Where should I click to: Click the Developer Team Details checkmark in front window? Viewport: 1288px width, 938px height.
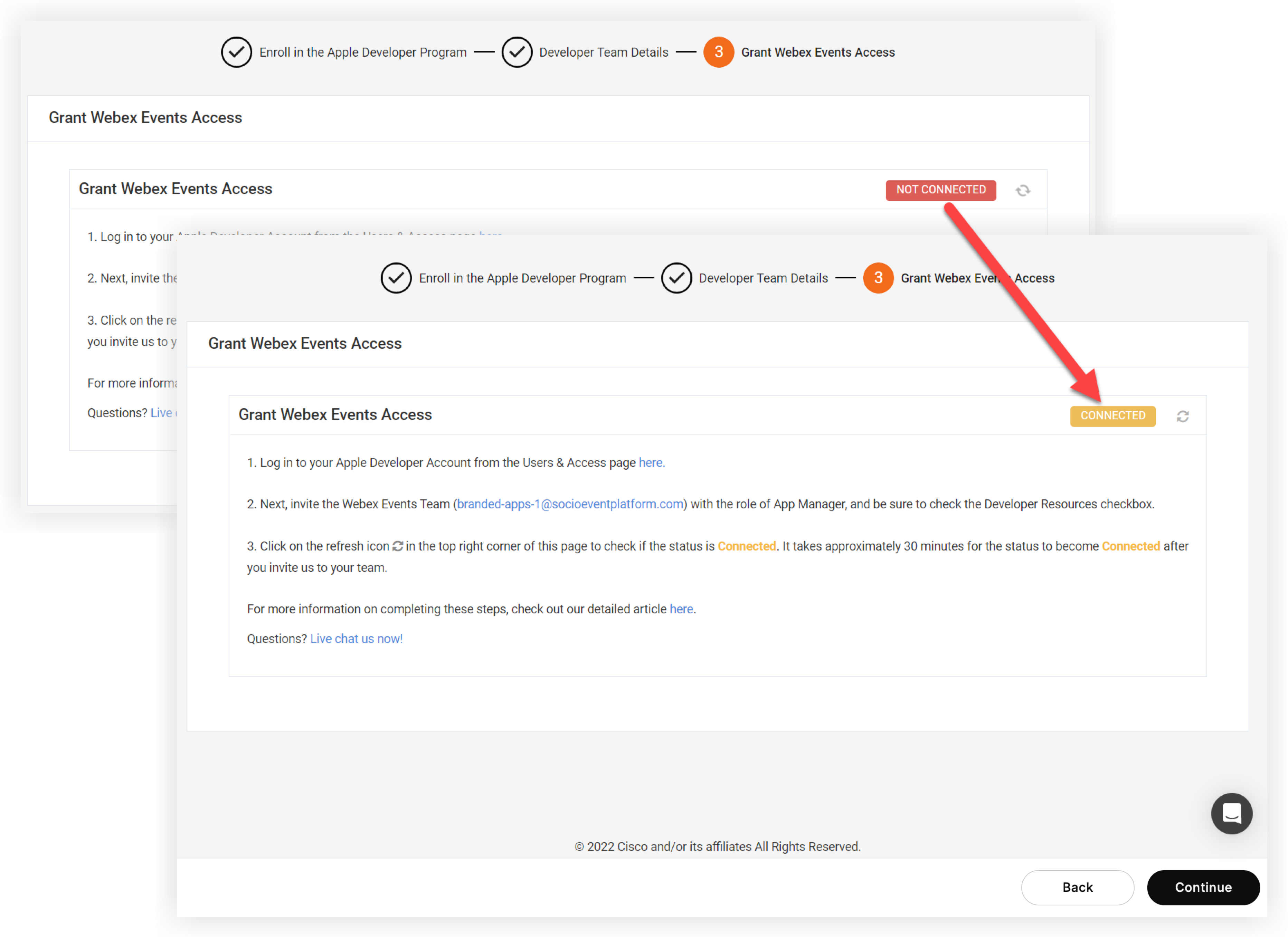[x=676, y=278]
